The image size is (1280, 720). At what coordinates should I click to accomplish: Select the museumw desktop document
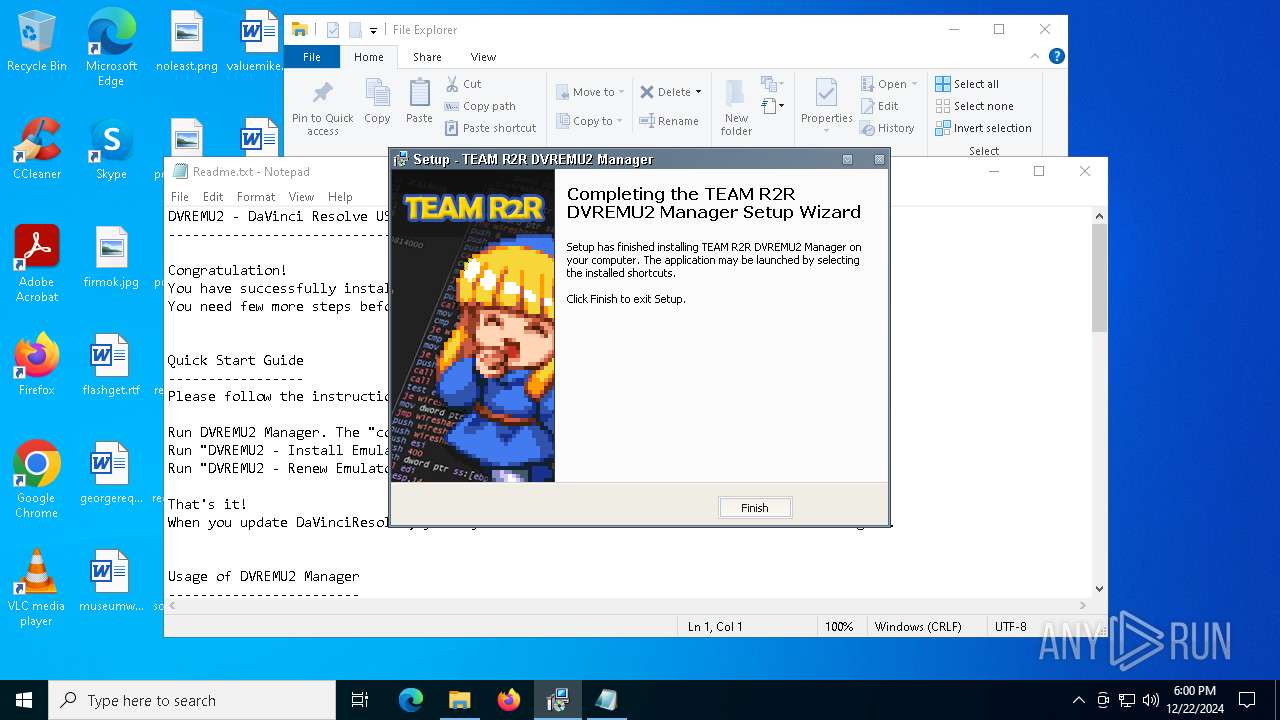click(111, 582)
